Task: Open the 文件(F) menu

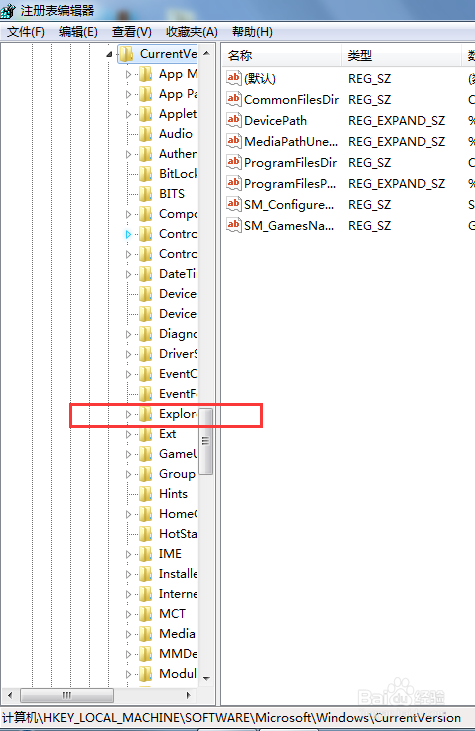Action: click(26, 32)
